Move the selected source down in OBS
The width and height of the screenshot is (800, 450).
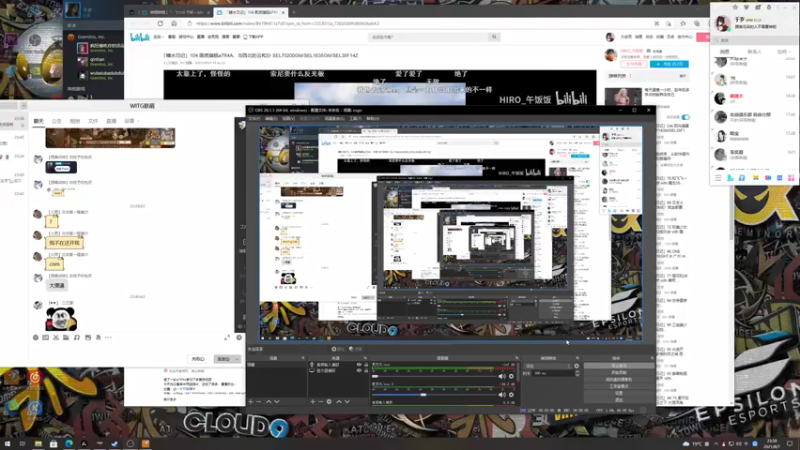pyautogui.click(x=347, y=402)
